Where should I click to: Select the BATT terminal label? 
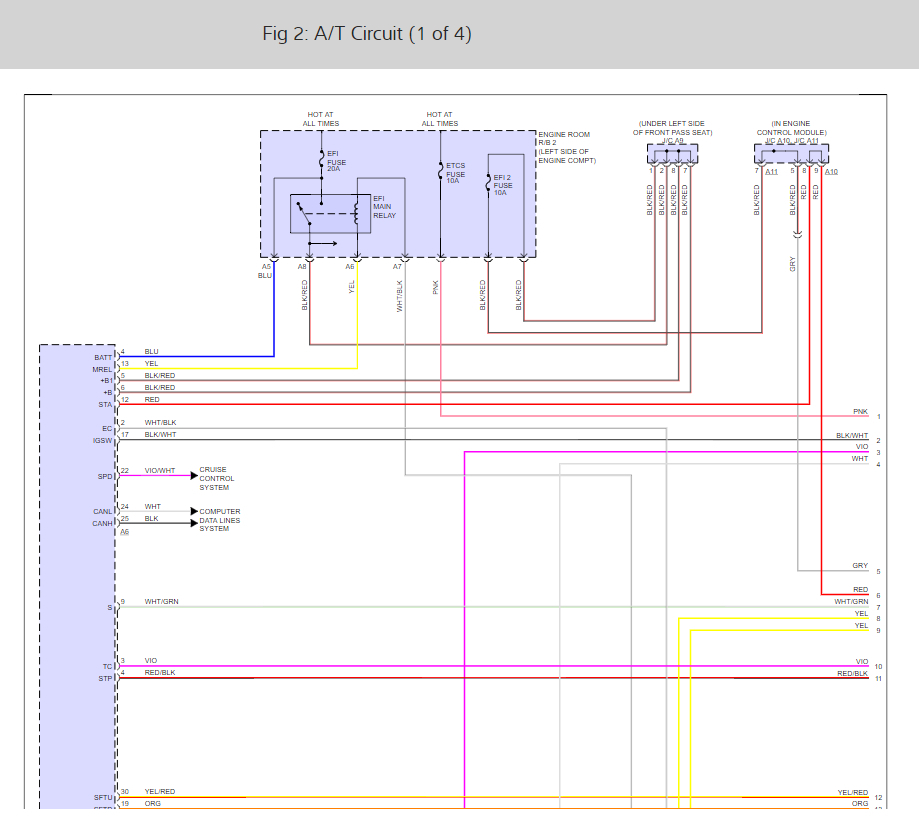point(103,357)
